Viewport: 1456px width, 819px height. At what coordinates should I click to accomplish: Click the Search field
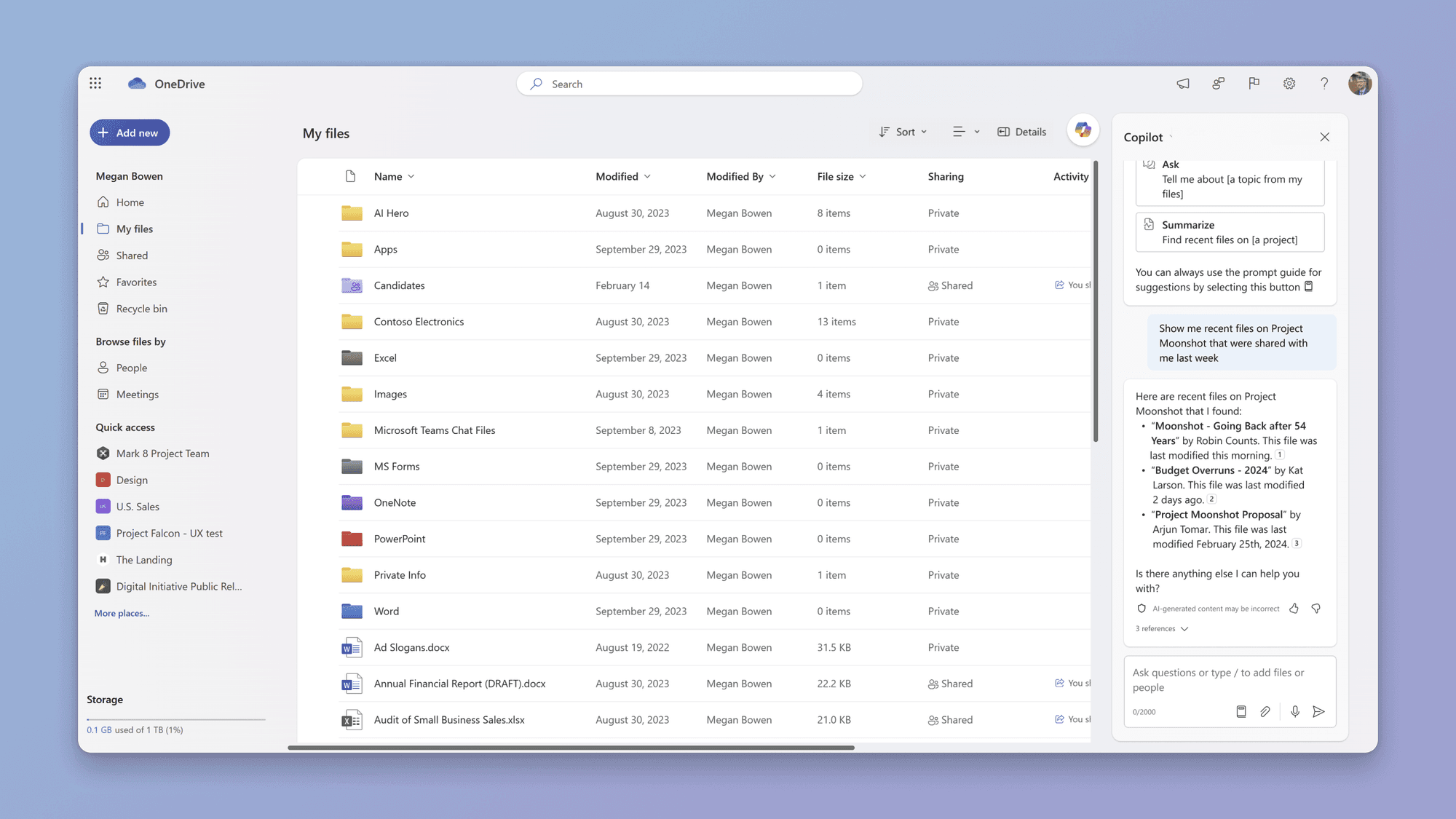(689, 84)
